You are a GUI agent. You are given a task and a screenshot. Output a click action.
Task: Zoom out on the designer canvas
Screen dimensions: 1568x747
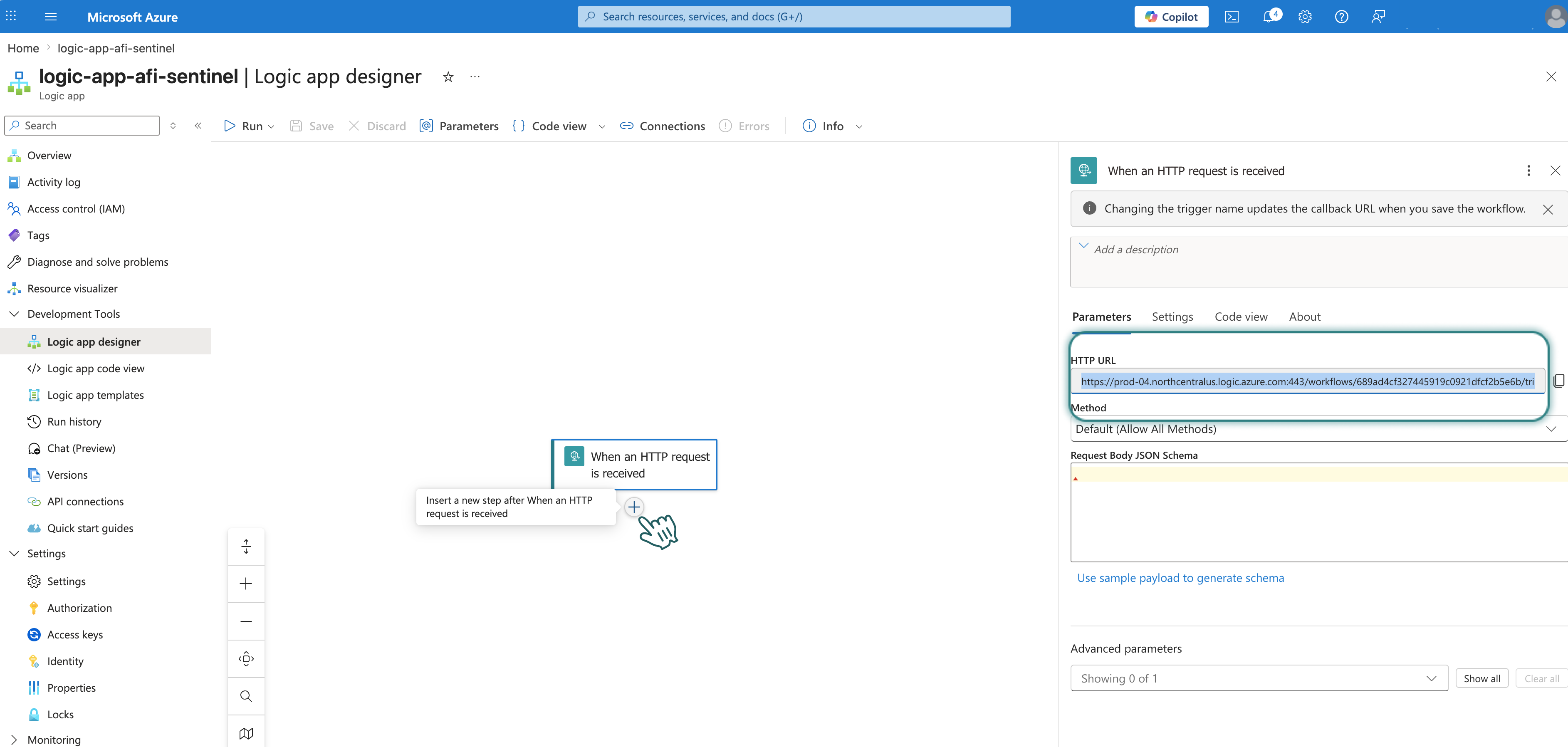(246, 621)
